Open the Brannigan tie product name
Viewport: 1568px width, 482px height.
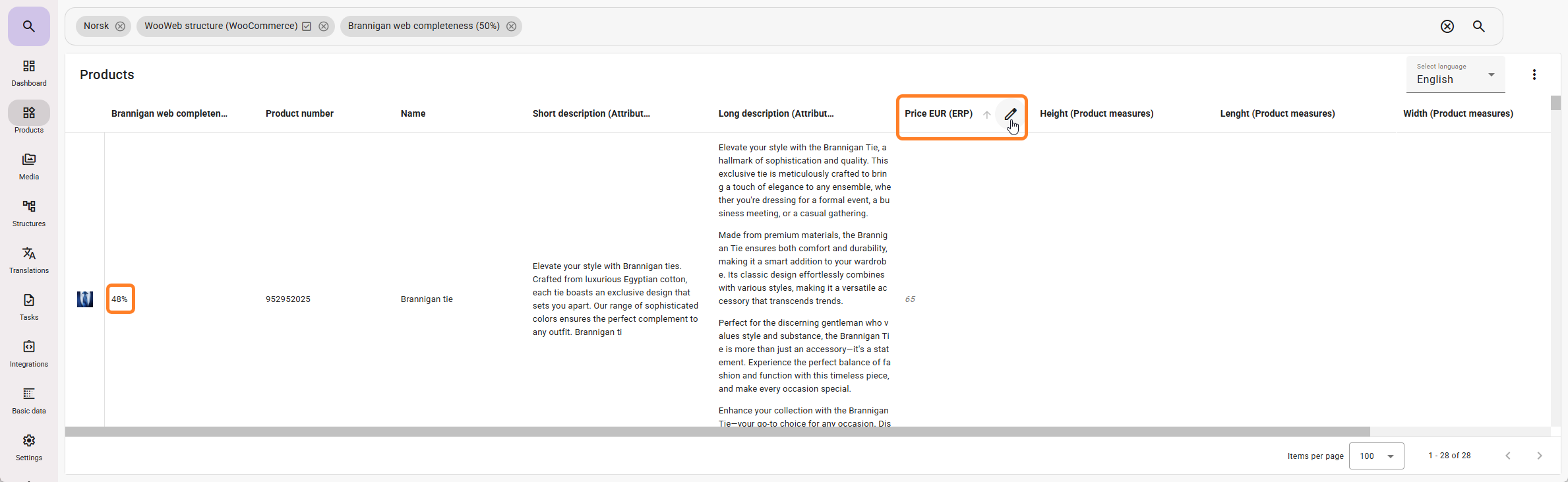(x=427, y=299)
